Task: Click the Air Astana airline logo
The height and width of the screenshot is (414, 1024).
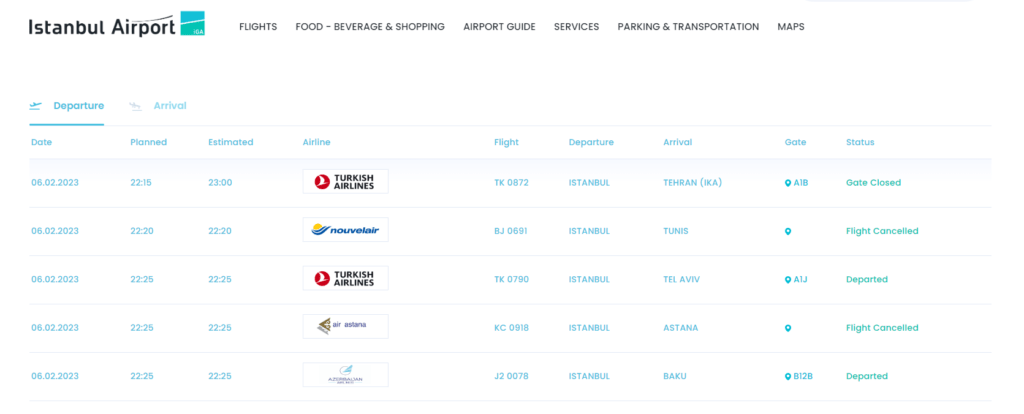Action: pos(345,326)
